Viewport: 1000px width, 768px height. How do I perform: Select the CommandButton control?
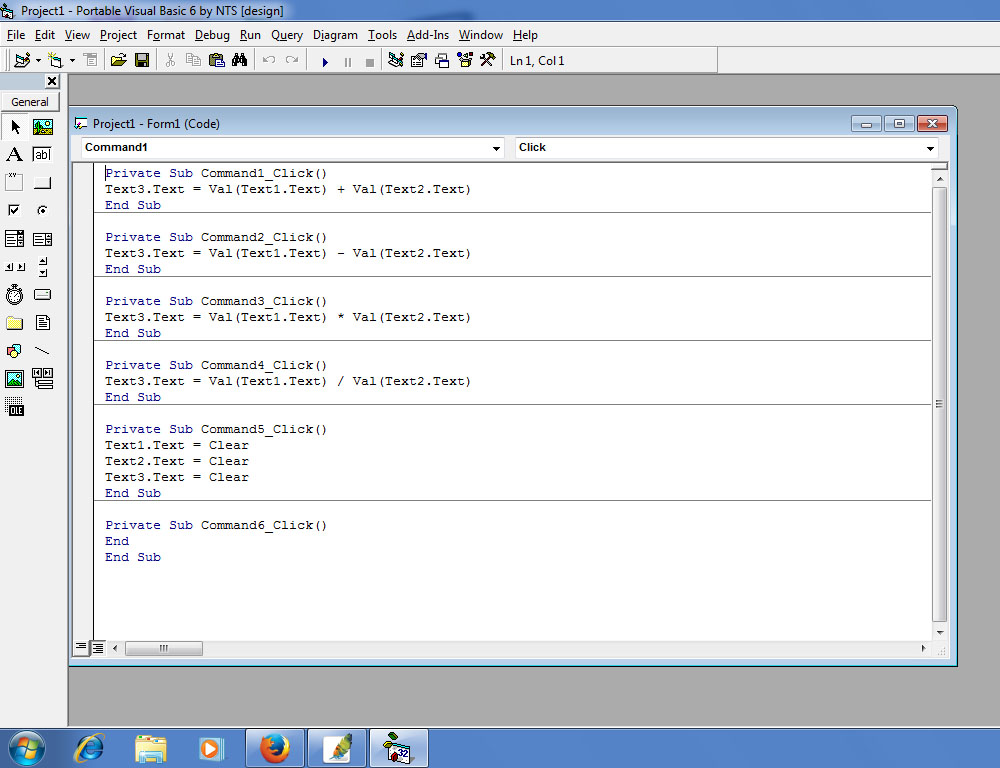42,182
